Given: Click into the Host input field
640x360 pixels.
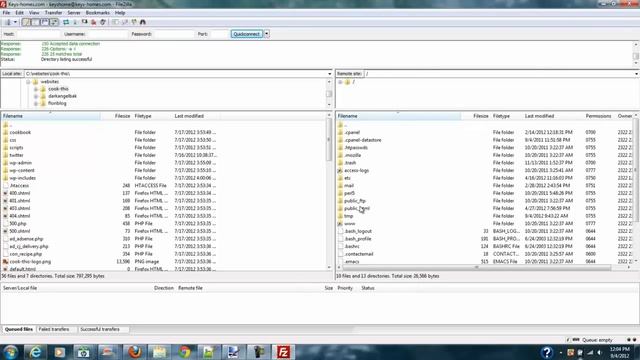Looking at the screenshot, I should (x=38, y=34).
